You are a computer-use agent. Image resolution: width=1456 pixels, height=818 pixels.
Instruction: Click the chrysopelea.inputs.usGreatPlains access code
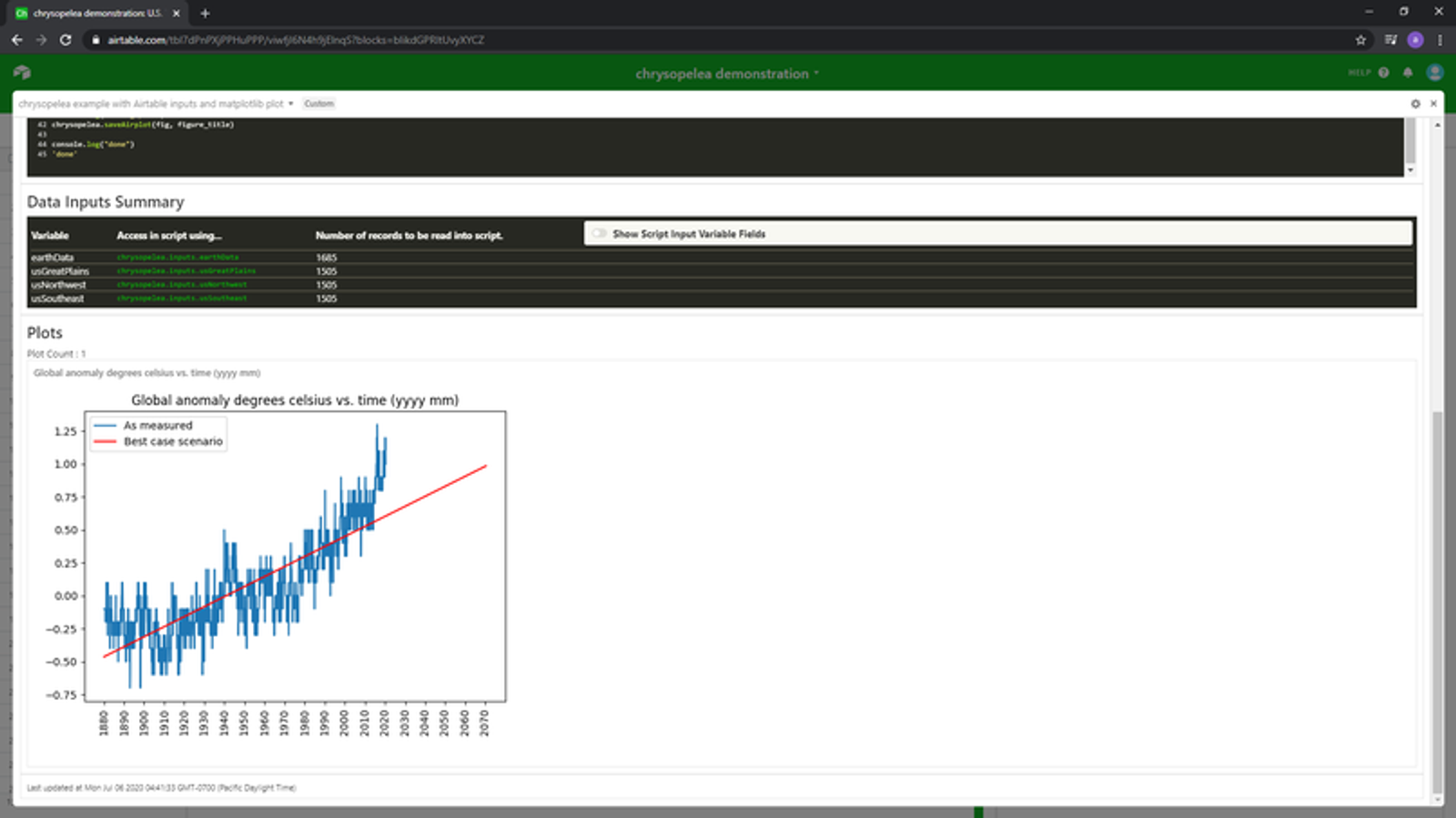pos(187,271)
